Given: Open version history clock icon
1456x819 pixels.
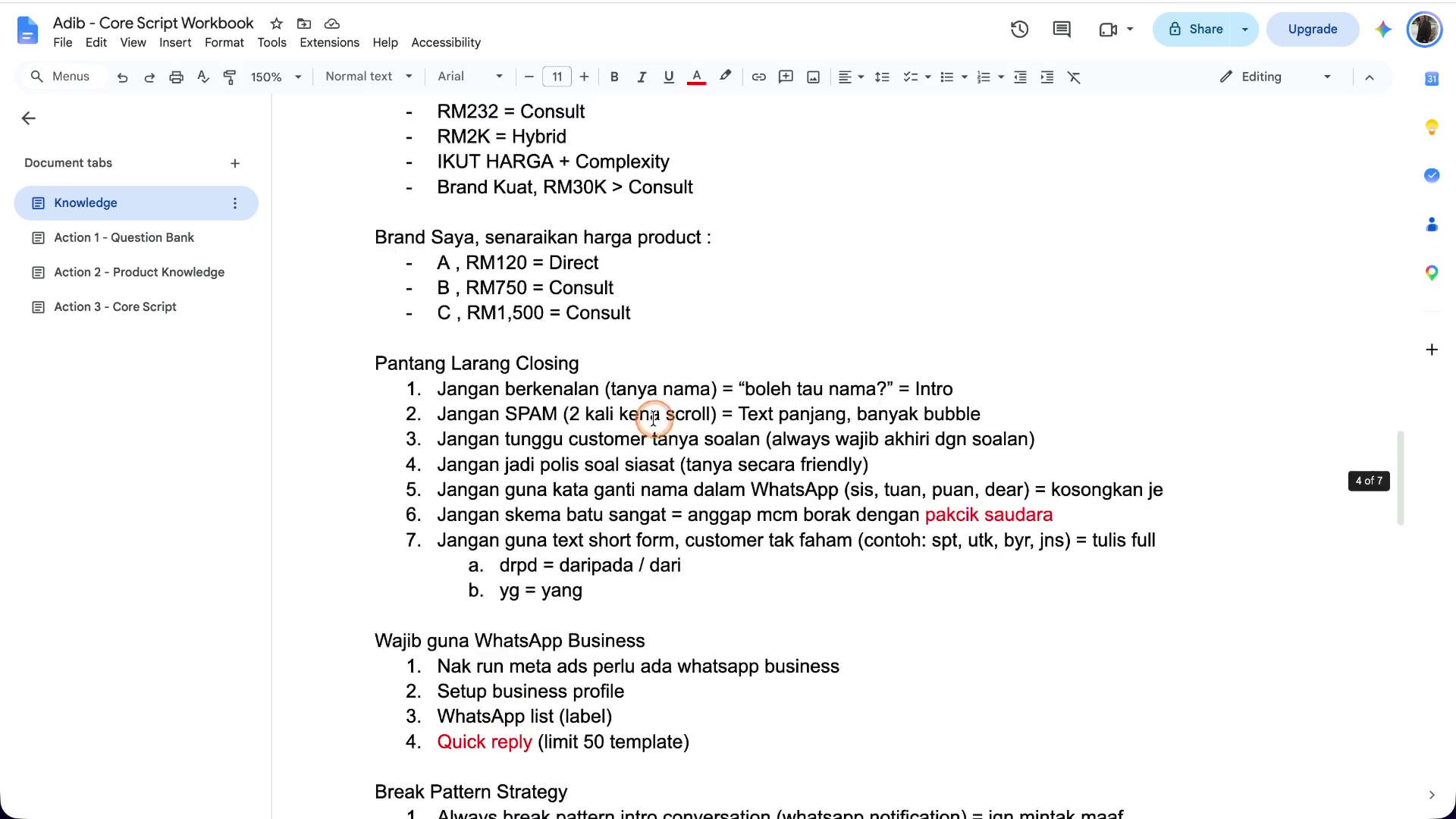Looking at the screenshot, I should click(1019, 30).
